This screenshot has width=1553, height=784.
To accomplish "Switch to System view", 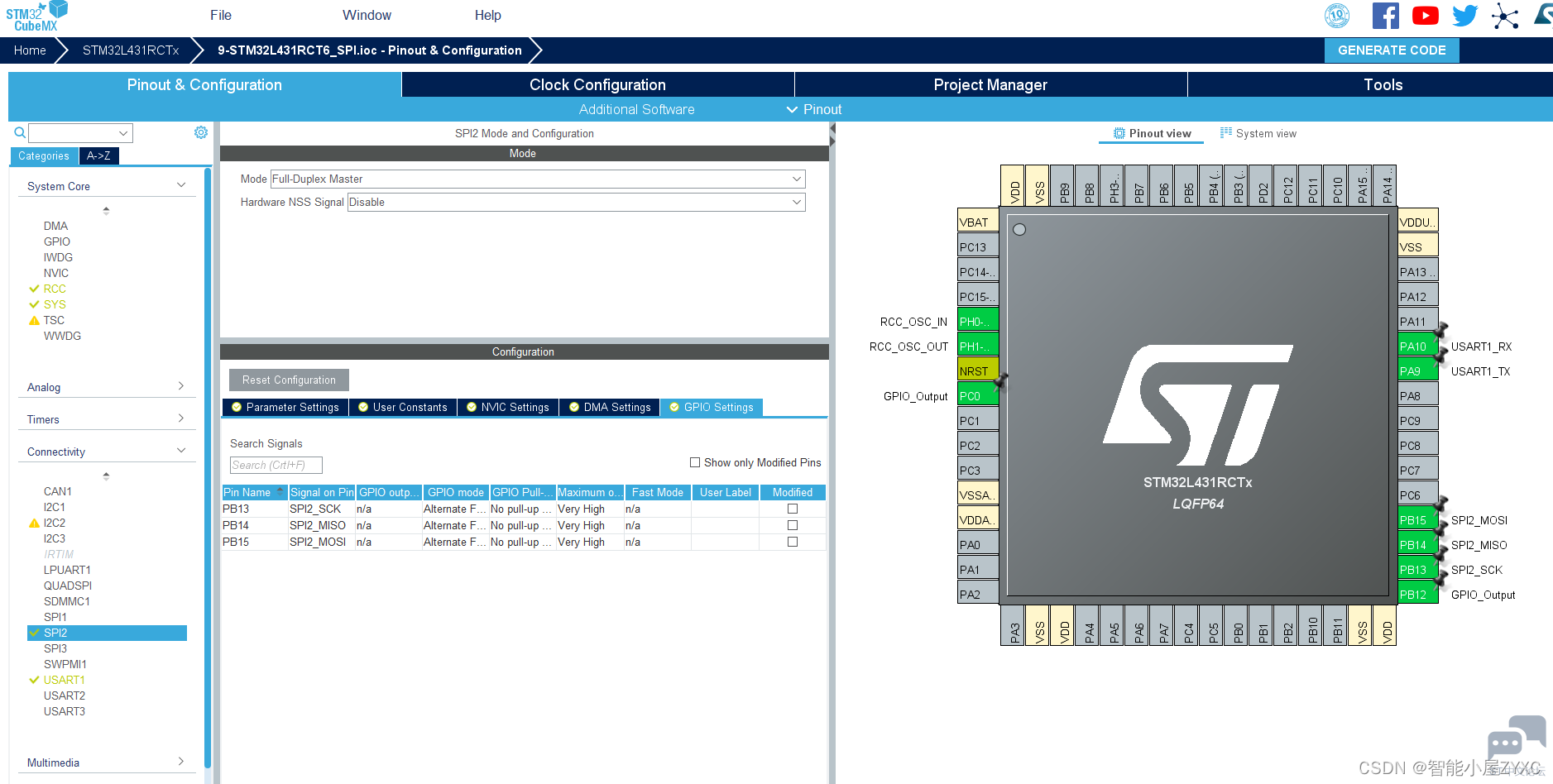I will pyautogui.click(x=1258, y=133).
